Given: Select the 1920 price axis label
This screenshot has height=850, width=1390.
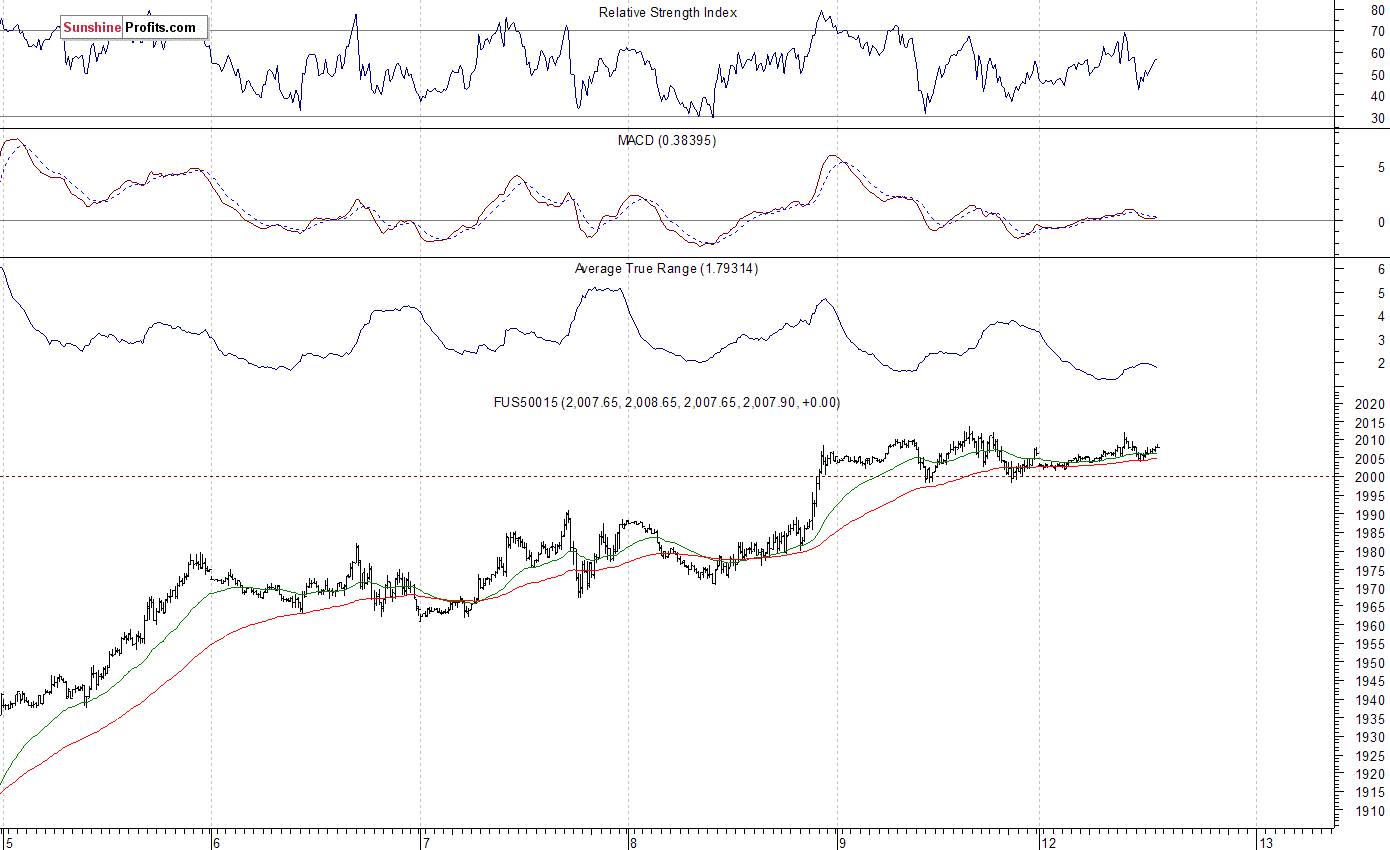Looking at the screenshot, I should pos(1371,775).
